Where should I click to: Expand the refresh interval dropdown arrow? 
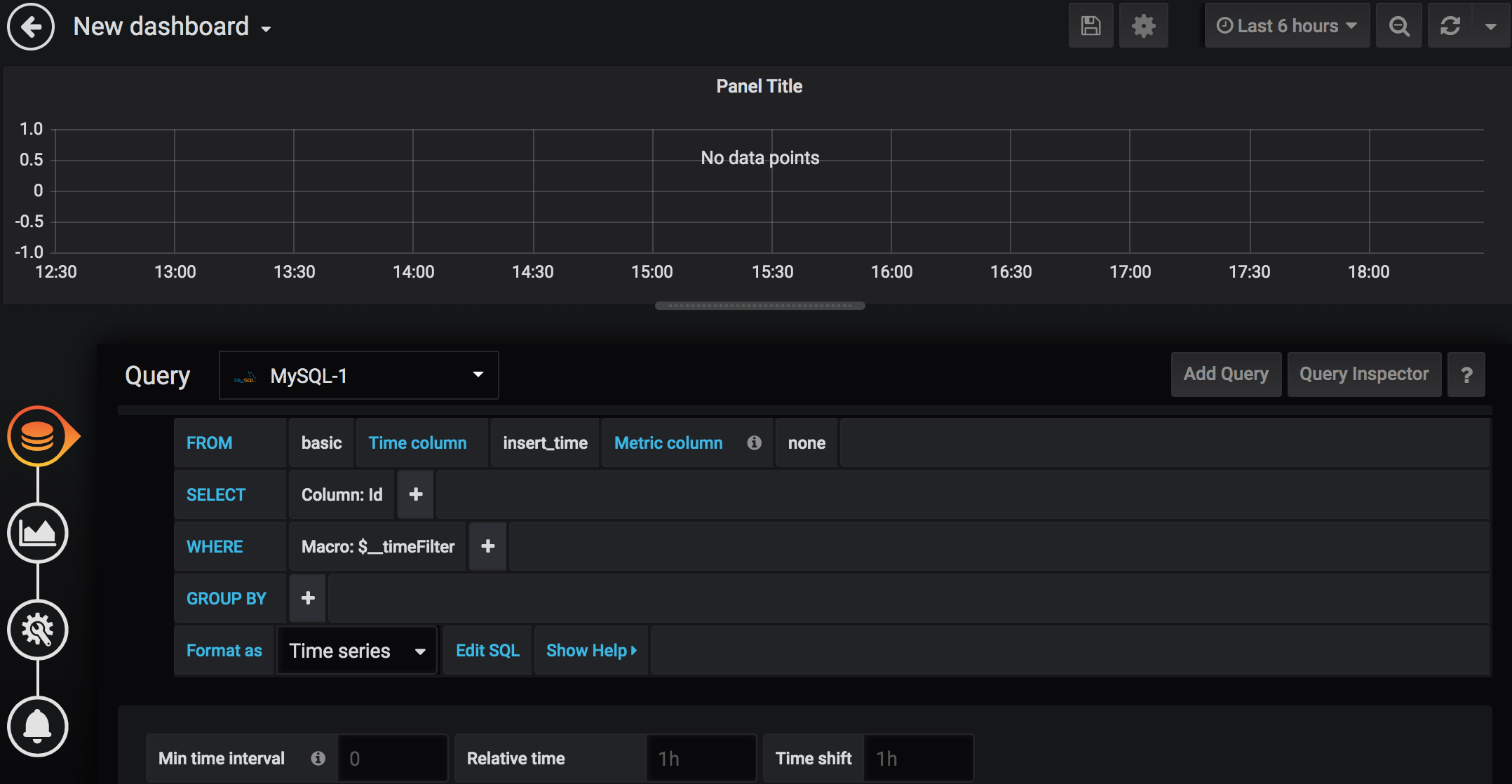tap(1491, 26)
